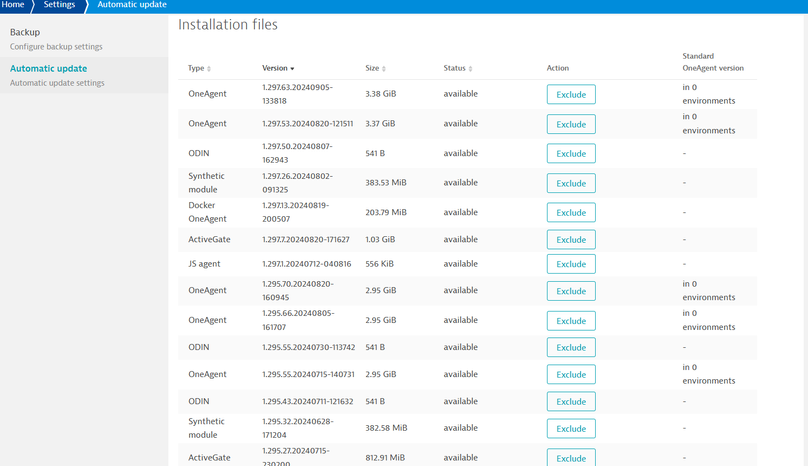The width and height of the screenshot is (808, 466).
Task: Exclude Docker OneAgent 1.297.13
Action: pos(571,212)
